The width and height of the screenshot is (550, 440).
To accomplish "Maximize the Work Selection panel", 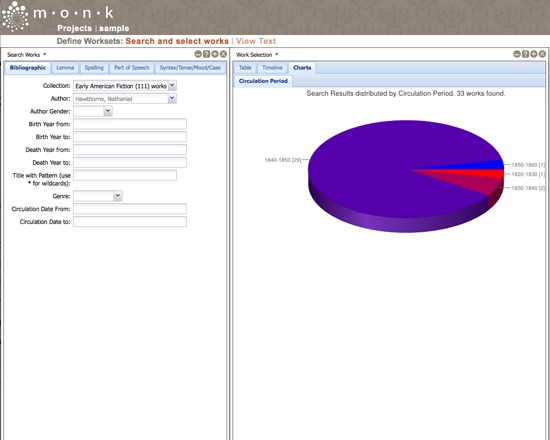I will coord(534,54).
